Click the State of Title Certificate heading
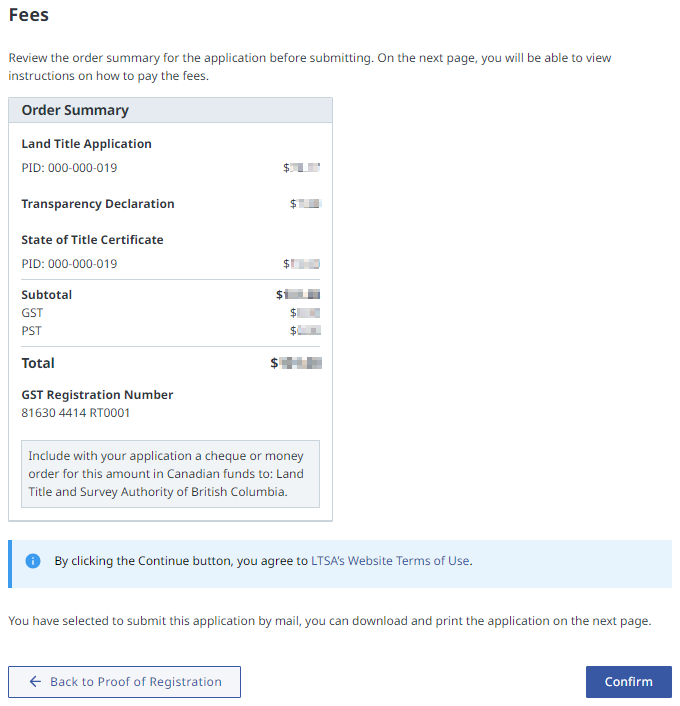The image size is (680, 706). click(92, 240)
